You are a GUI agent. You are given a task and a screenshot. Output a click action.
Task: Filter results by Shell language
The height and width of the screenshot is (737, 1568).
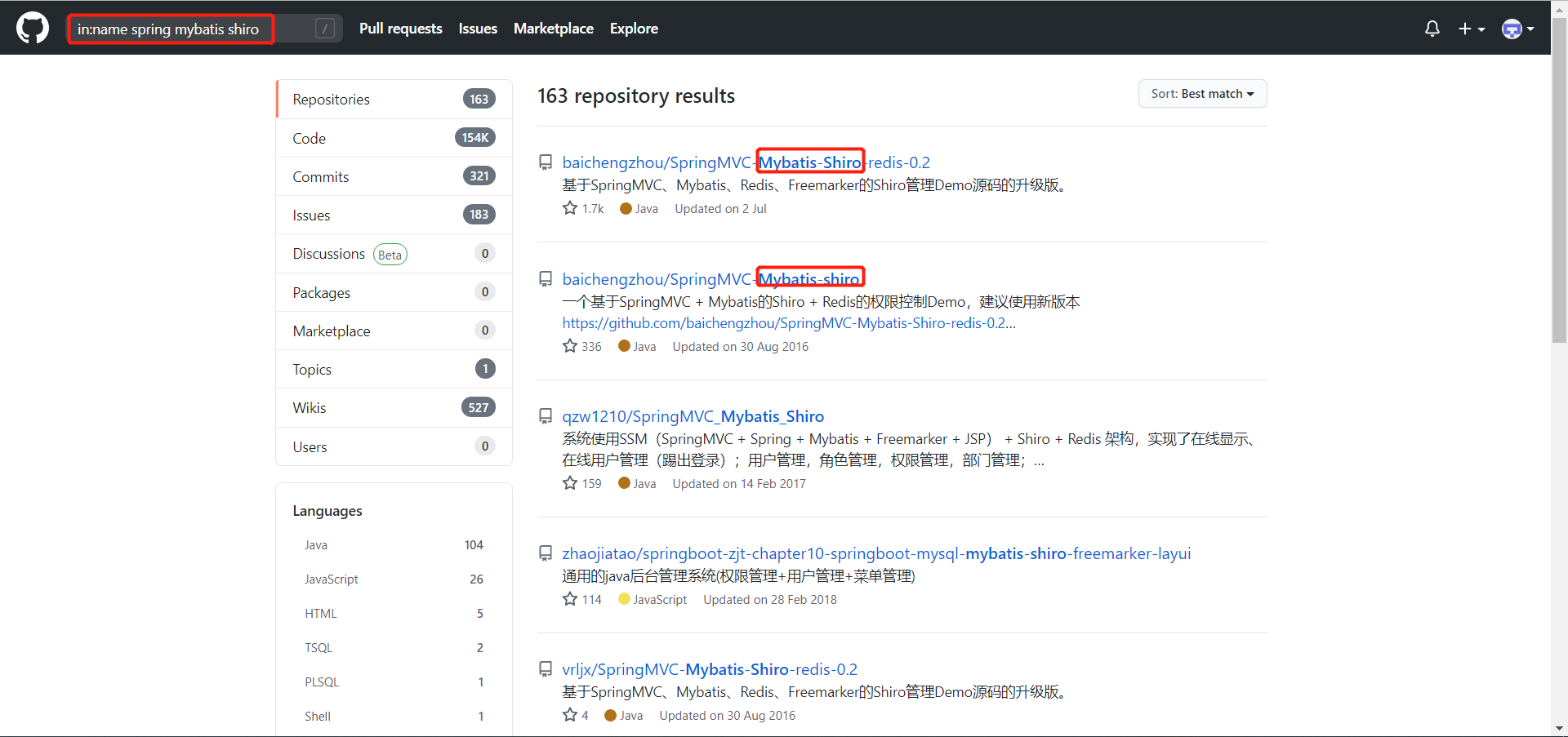point(394,717)
